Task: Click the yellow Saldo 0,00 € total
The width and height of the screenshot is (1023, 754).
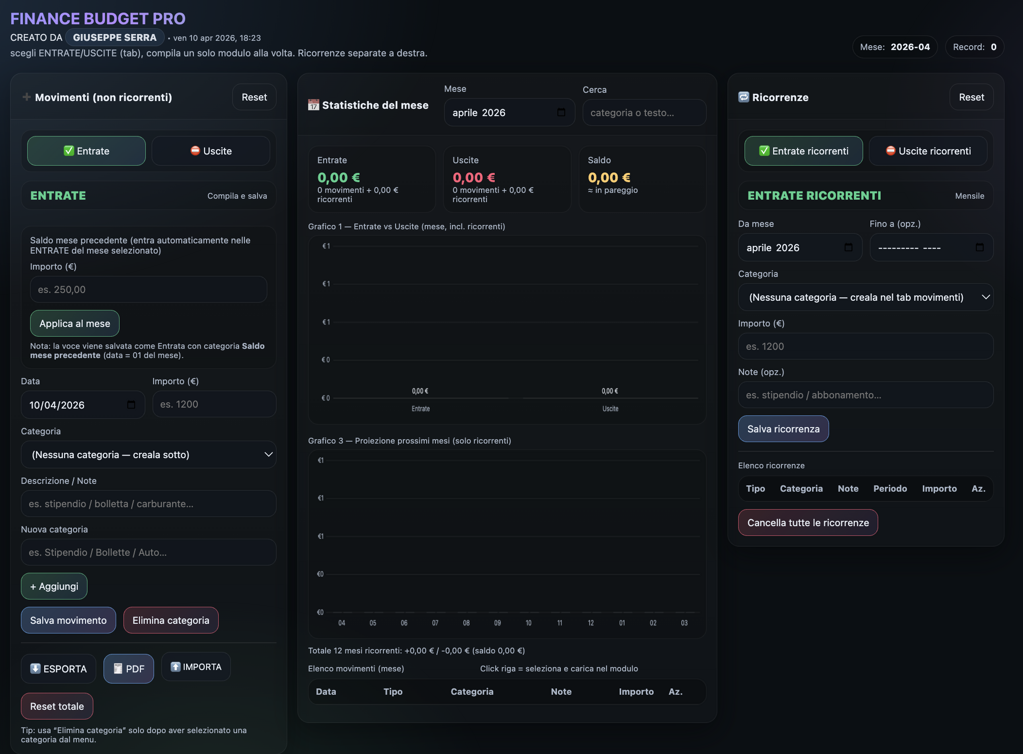Action: pyautogui.click(x=609, y=177)
